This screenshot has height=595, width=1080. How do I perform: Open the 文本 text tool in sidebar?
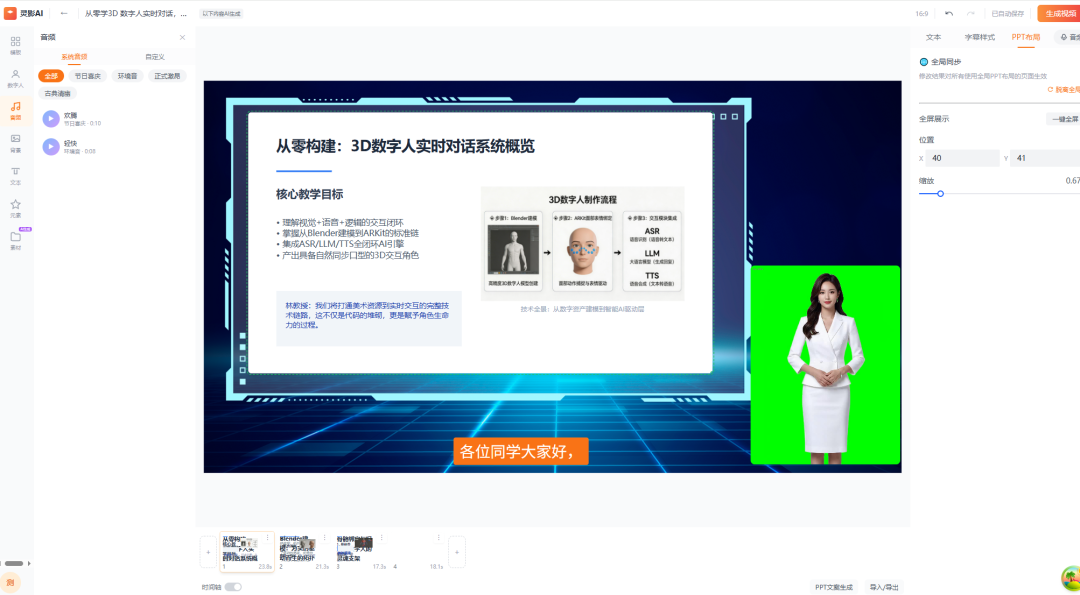click(15, 176)
